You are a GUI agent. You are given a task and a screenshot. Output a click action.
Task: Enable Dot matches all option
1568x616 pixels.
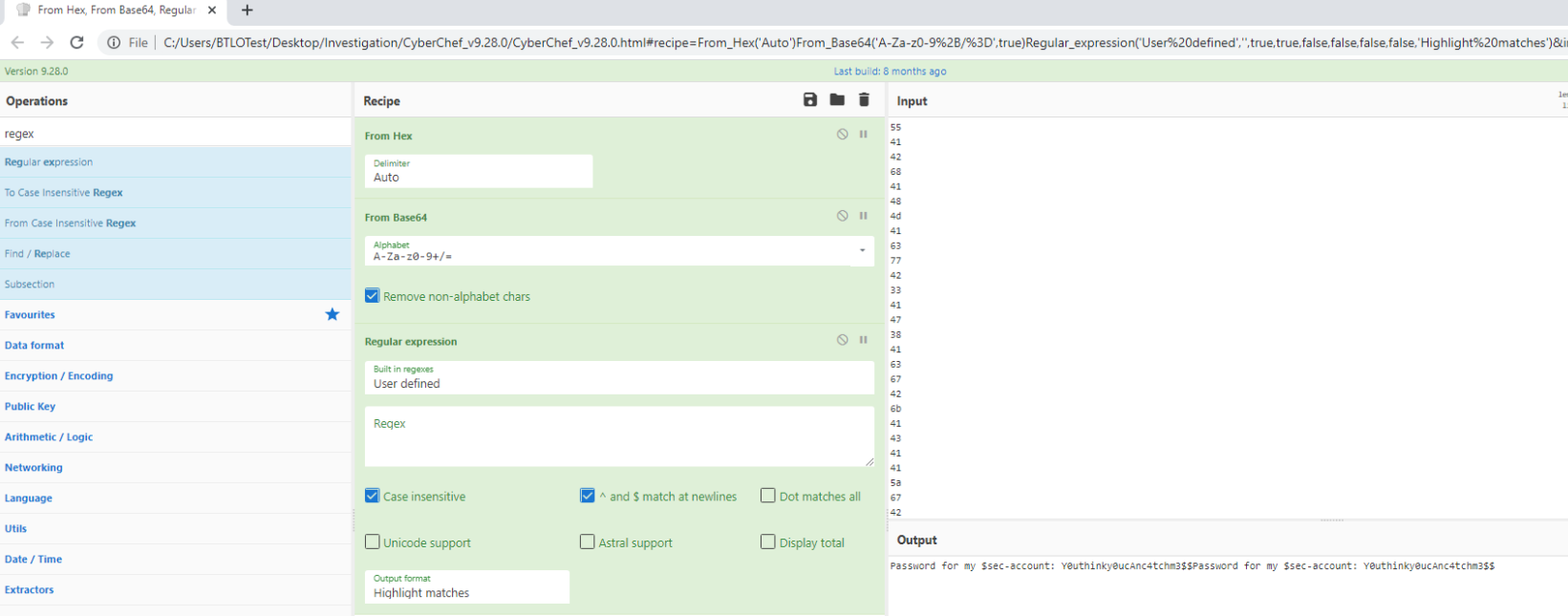pos(767,496)
